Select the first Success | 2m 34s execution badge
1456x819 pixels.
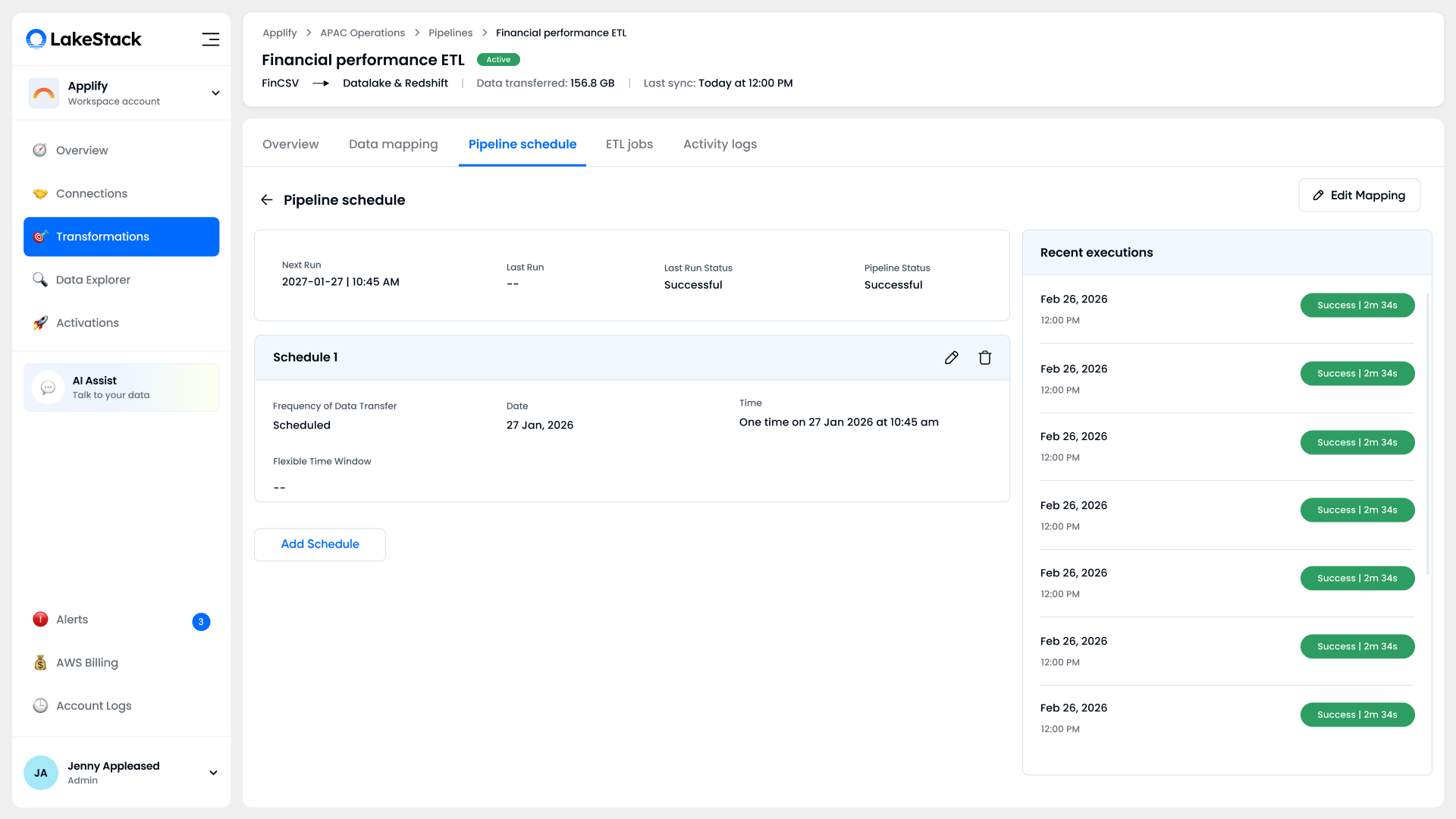coord(1357,306)
